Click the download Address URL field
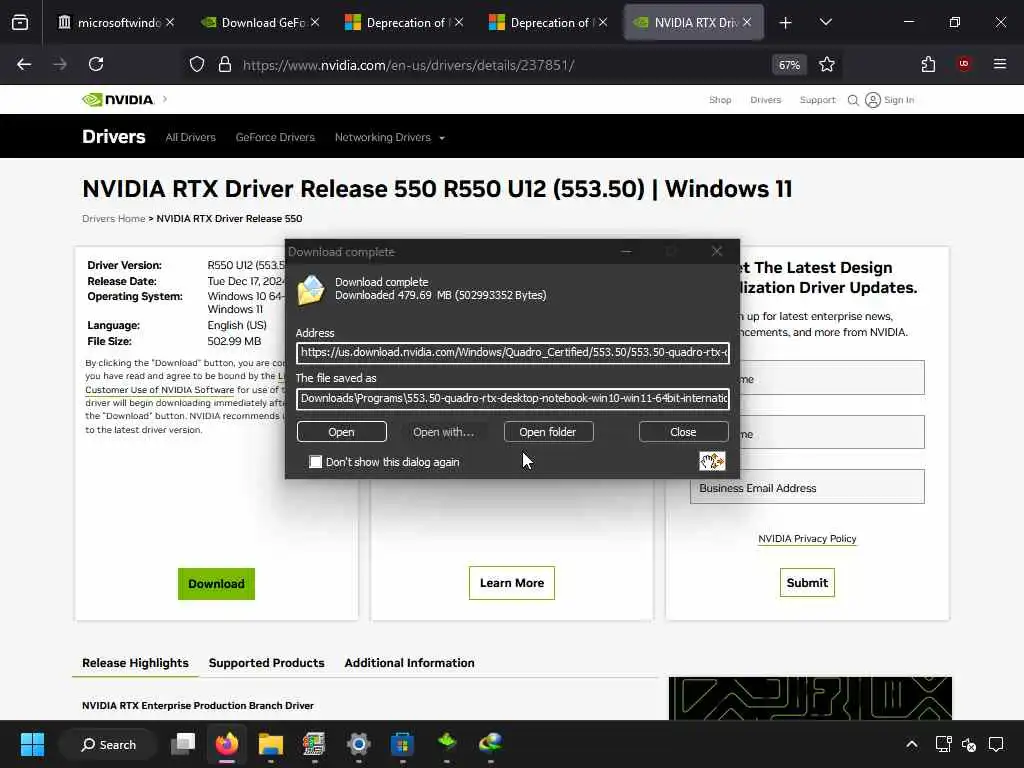This screenshot has height=768, width=1024. (x=513, y=353)
